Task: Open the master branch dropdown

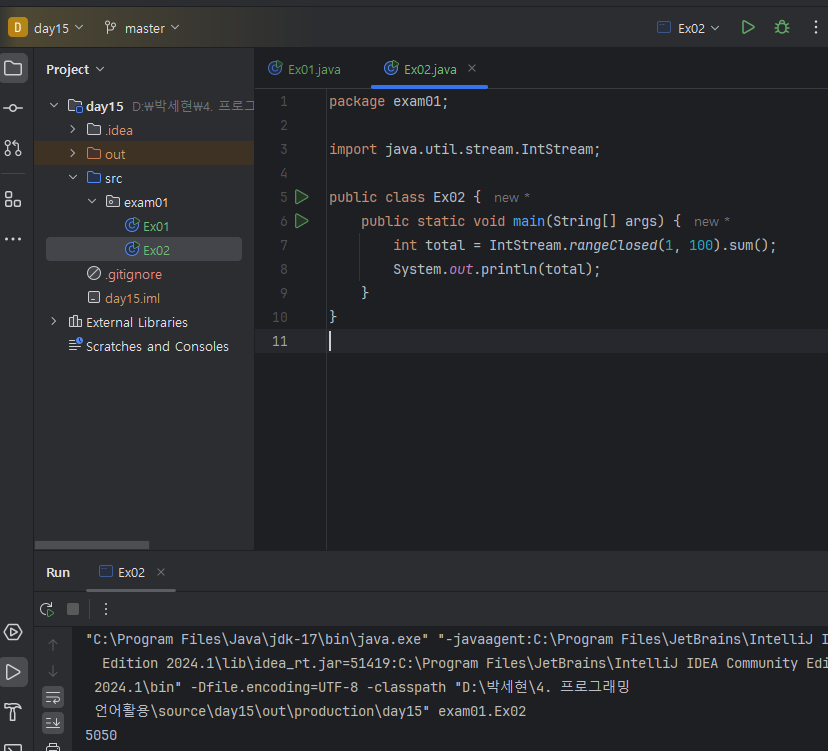Action: coord(143,28)
